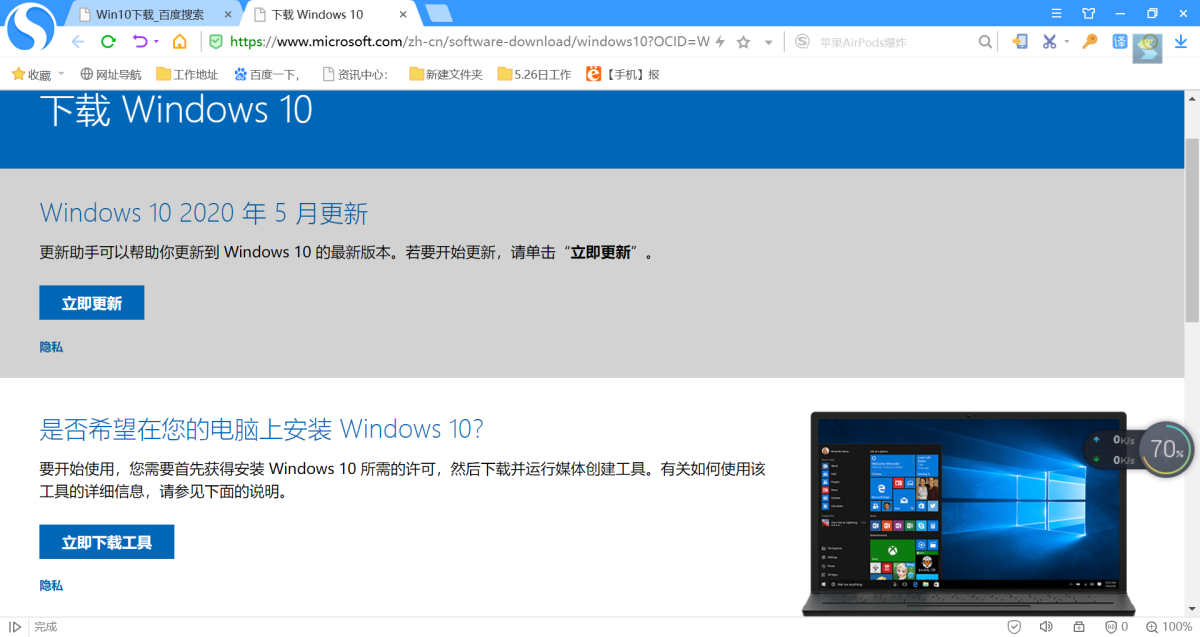Go to the orange home page icon
The width and height of the screenshot is (1200, 637).
[180, 42]
